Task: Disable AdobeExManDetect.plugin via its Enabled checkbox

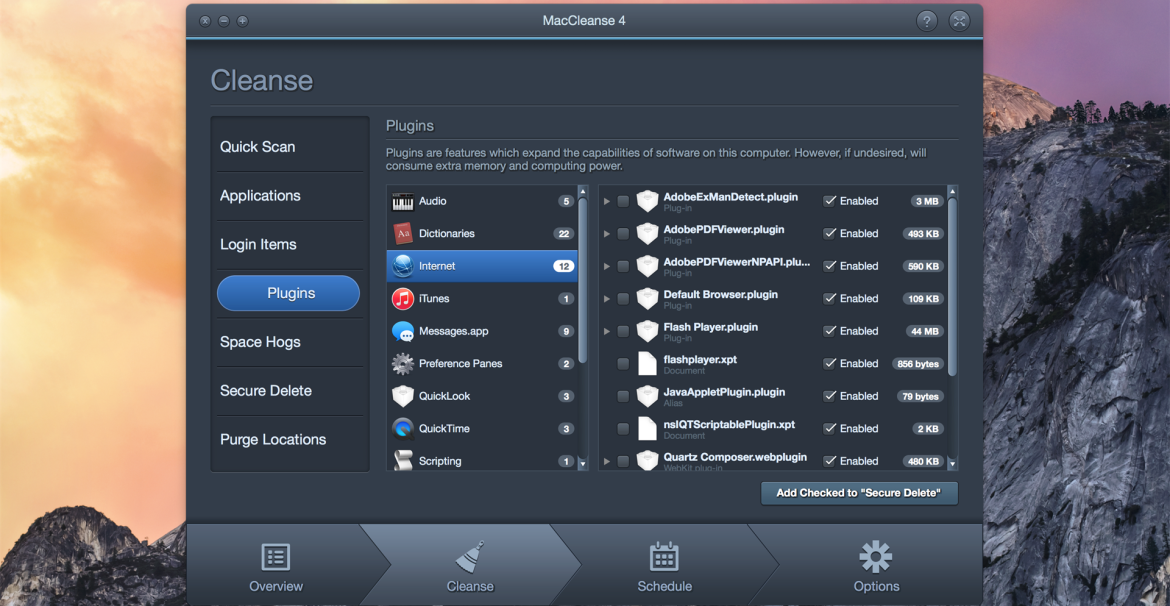Action: pos(829,202)
